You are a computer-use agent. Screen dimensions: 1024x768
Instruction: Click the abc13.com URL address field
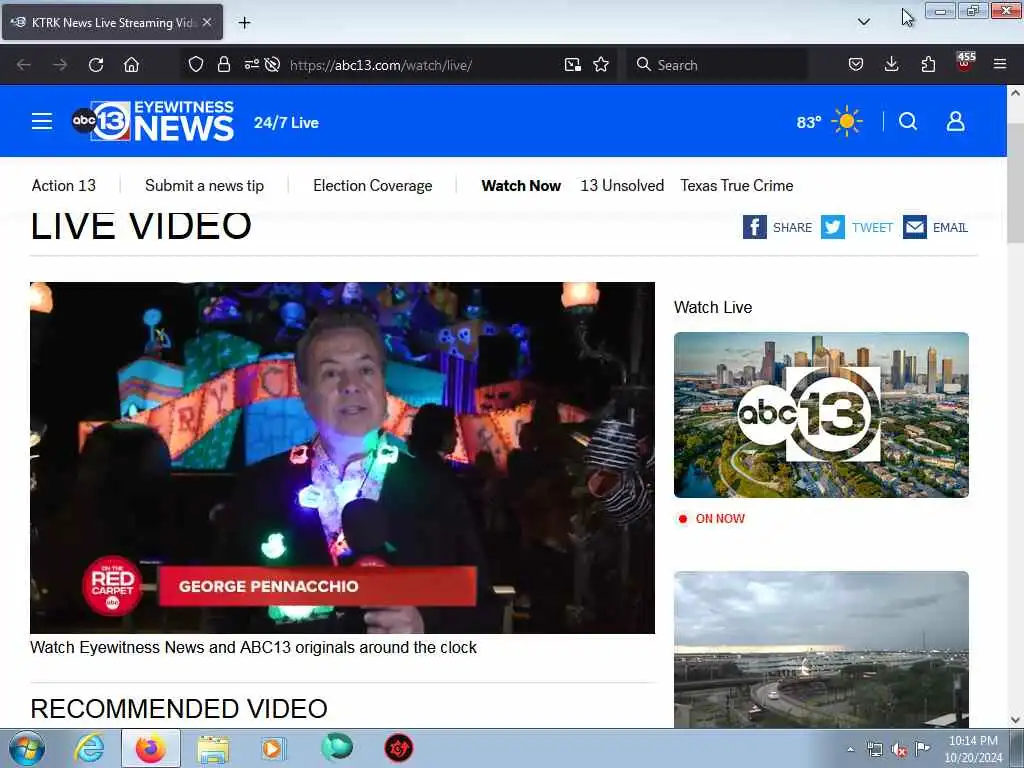click(381, 65)
